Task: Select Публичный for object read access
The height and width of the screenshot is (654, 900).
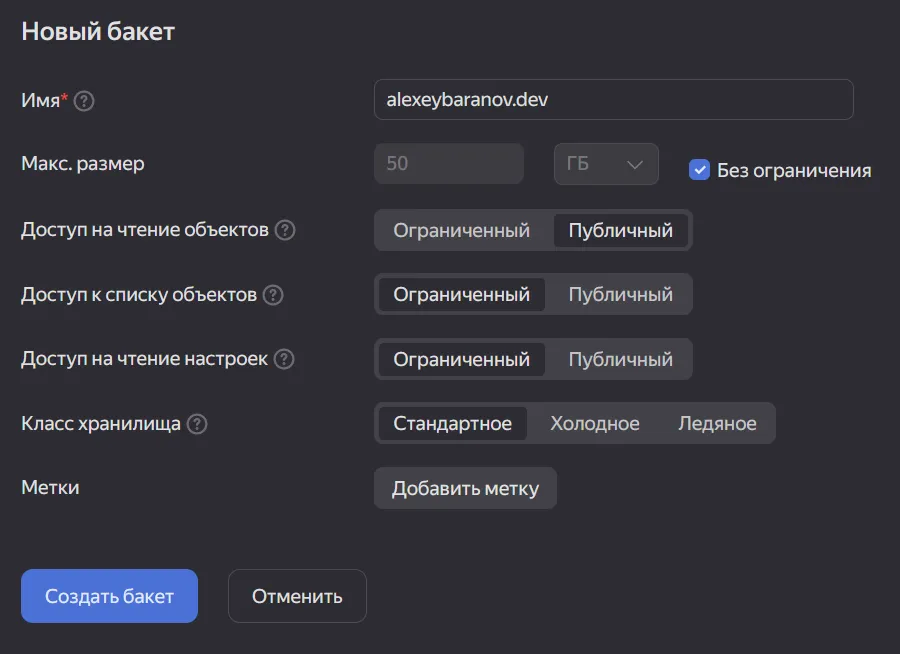Action: [x=618, y=229]
